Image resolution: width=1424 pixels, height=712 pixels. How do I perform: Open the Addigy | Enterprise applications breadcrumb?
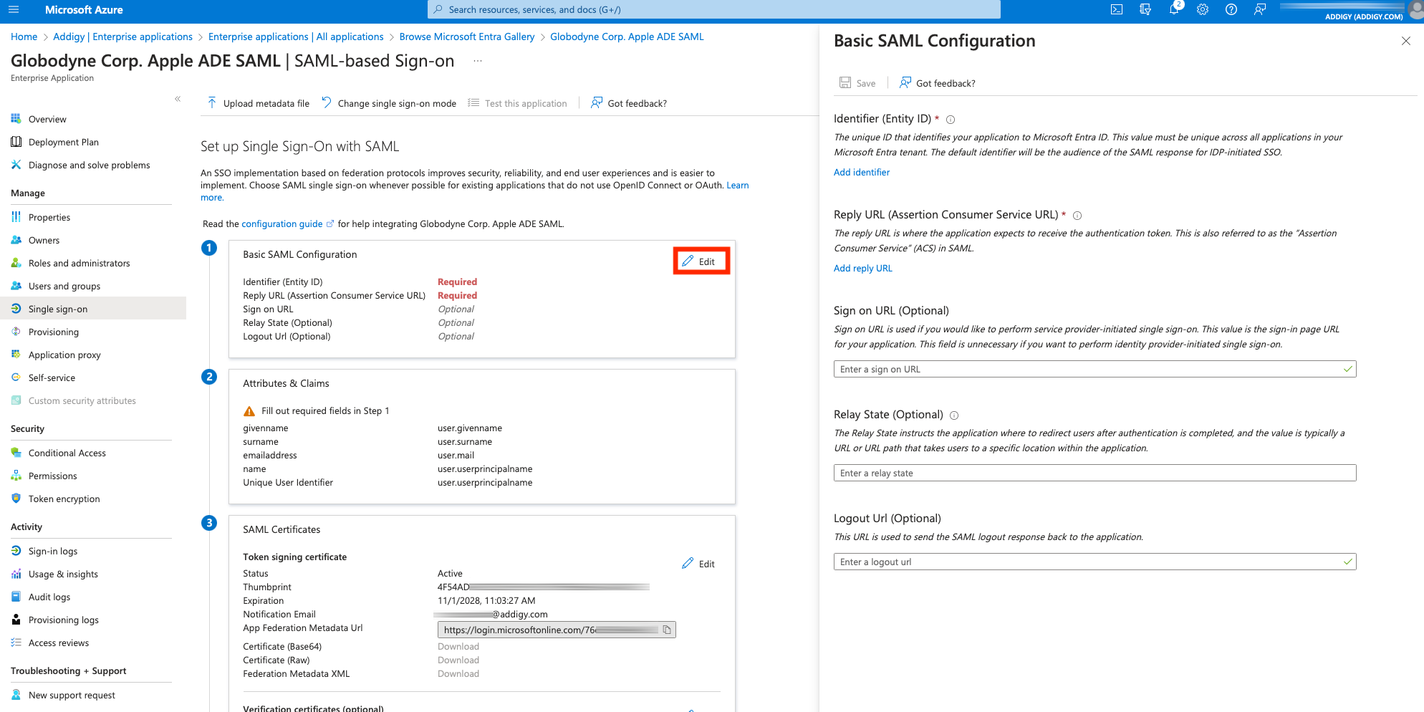point(123,37)
